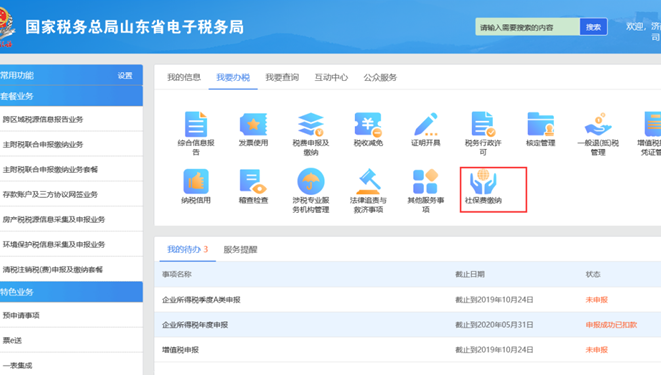The width and height of the screenshot is (661, 375).
Task: Click 设置 in 常用功能 header
Action: 125,75
